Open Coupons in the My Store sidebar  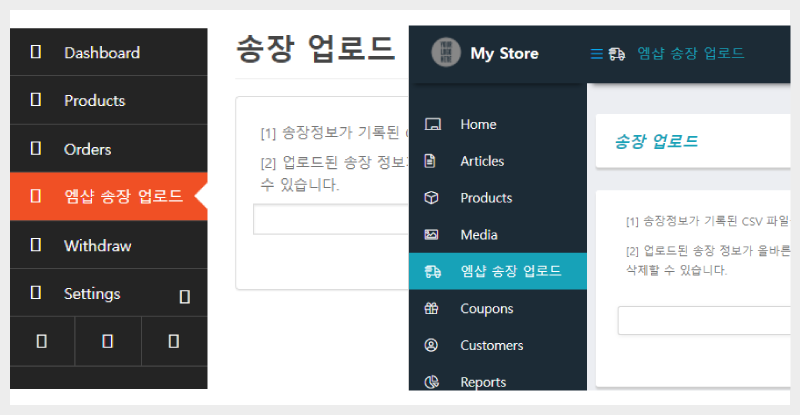click(498, 308)
